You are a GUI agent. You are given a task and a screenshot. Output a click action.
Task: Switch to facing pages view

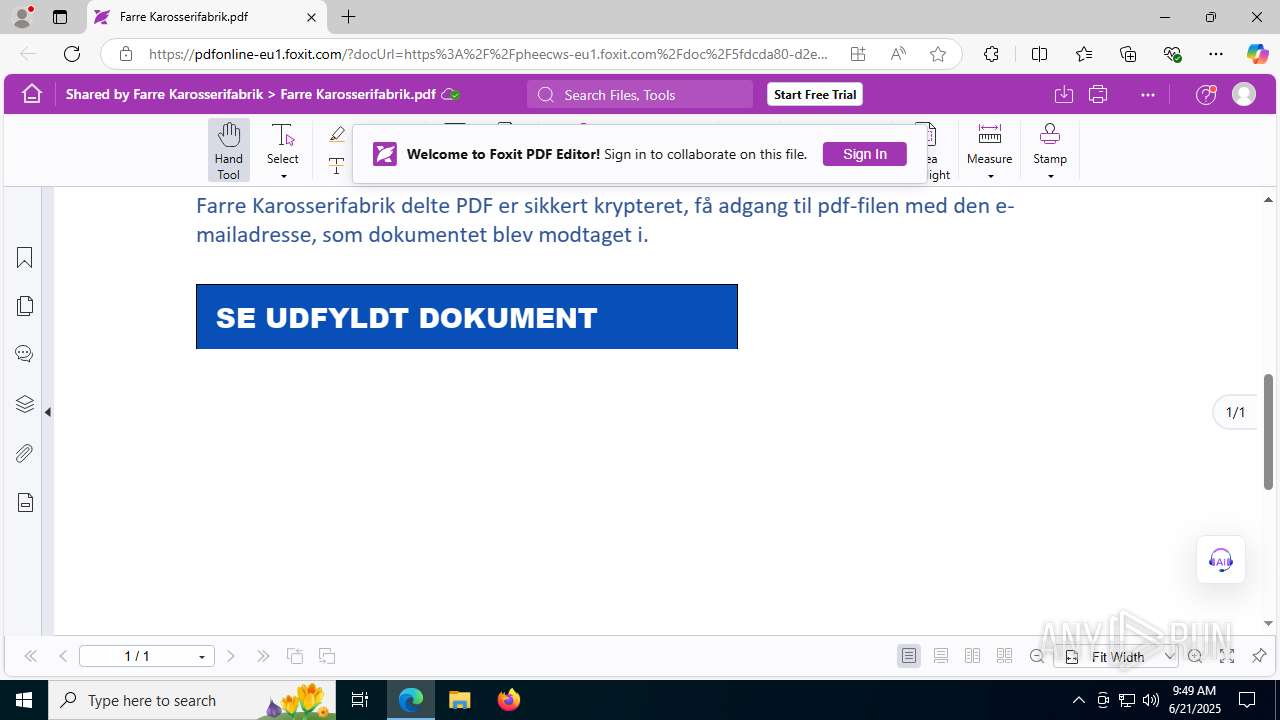[973, 656]
